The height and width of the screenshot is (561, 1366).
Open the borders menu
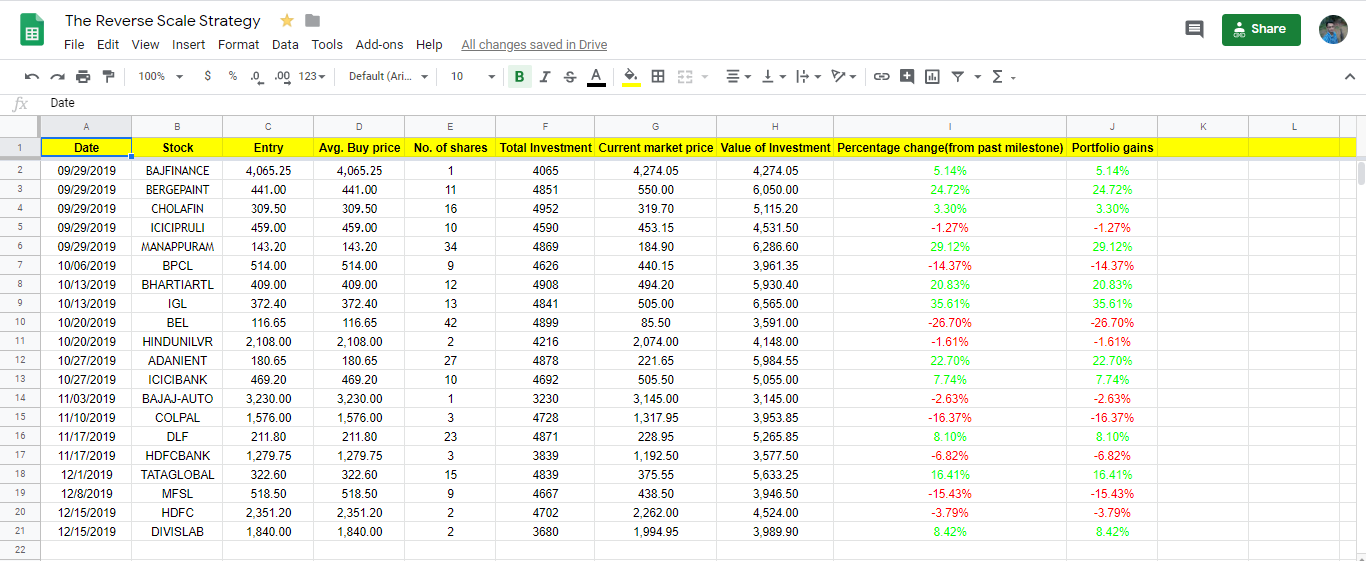[x=658, y=76]
